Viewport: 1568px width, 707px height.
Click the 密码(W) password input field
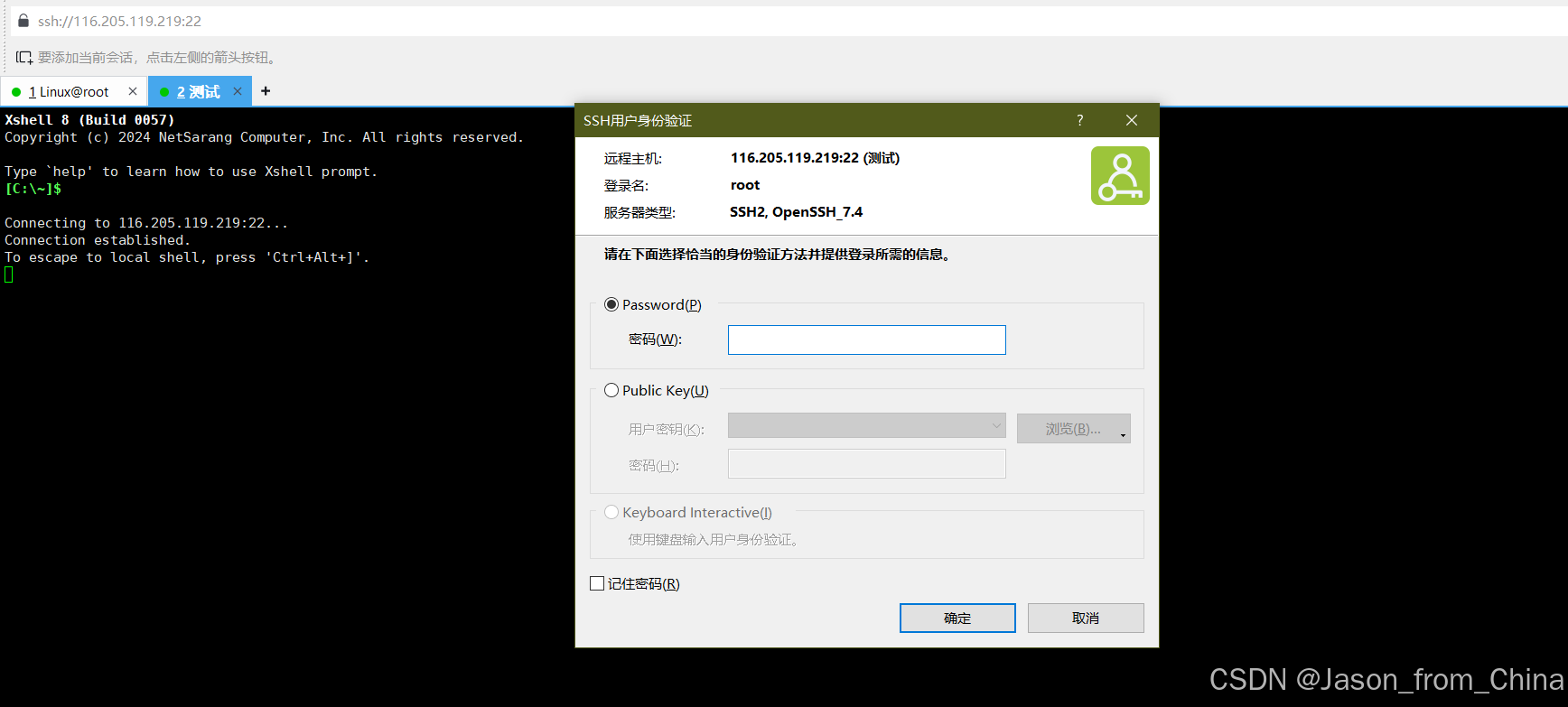coord(866,340)
